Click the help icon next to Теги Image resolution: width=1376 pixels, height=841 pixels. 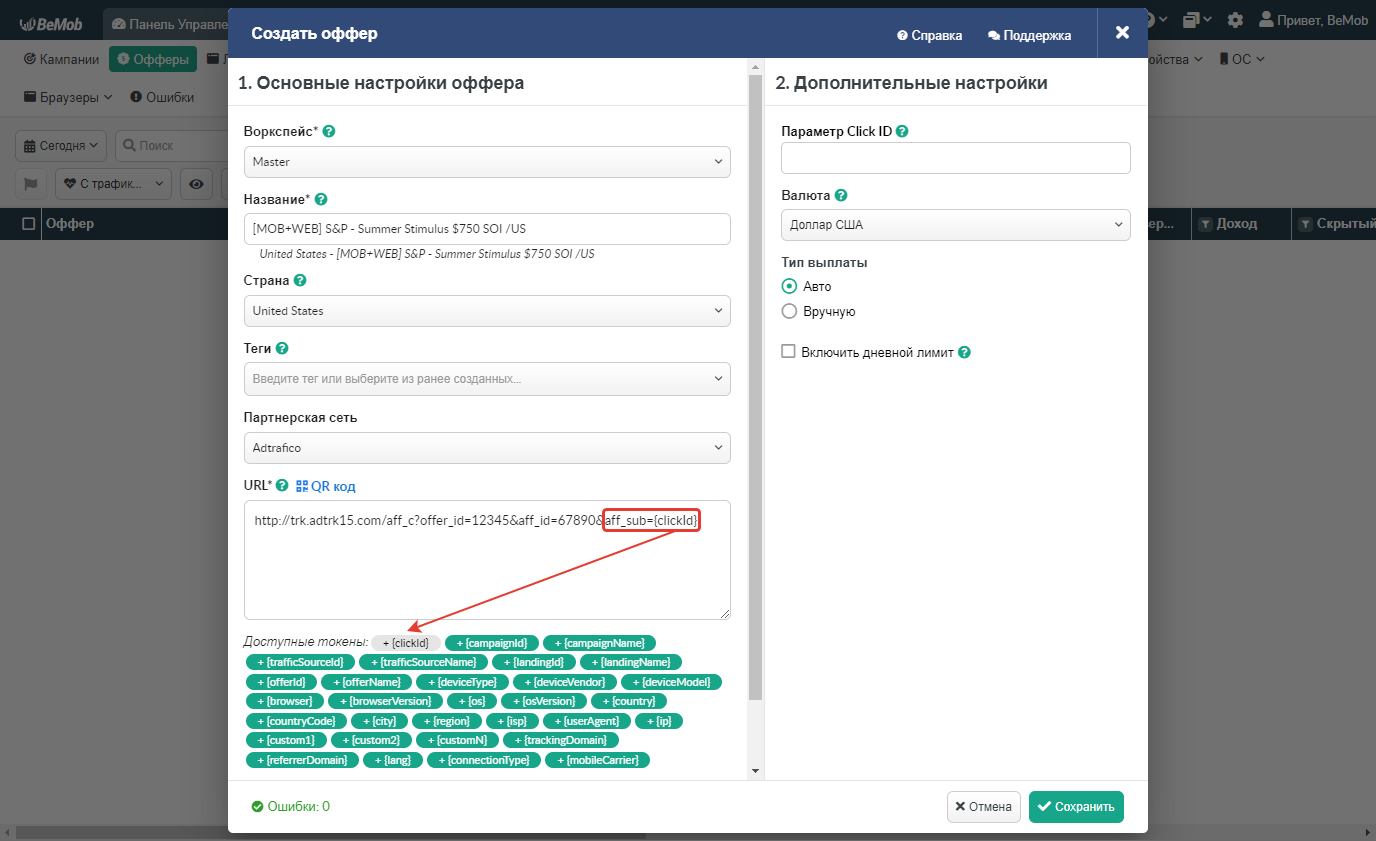pos(282,349)
